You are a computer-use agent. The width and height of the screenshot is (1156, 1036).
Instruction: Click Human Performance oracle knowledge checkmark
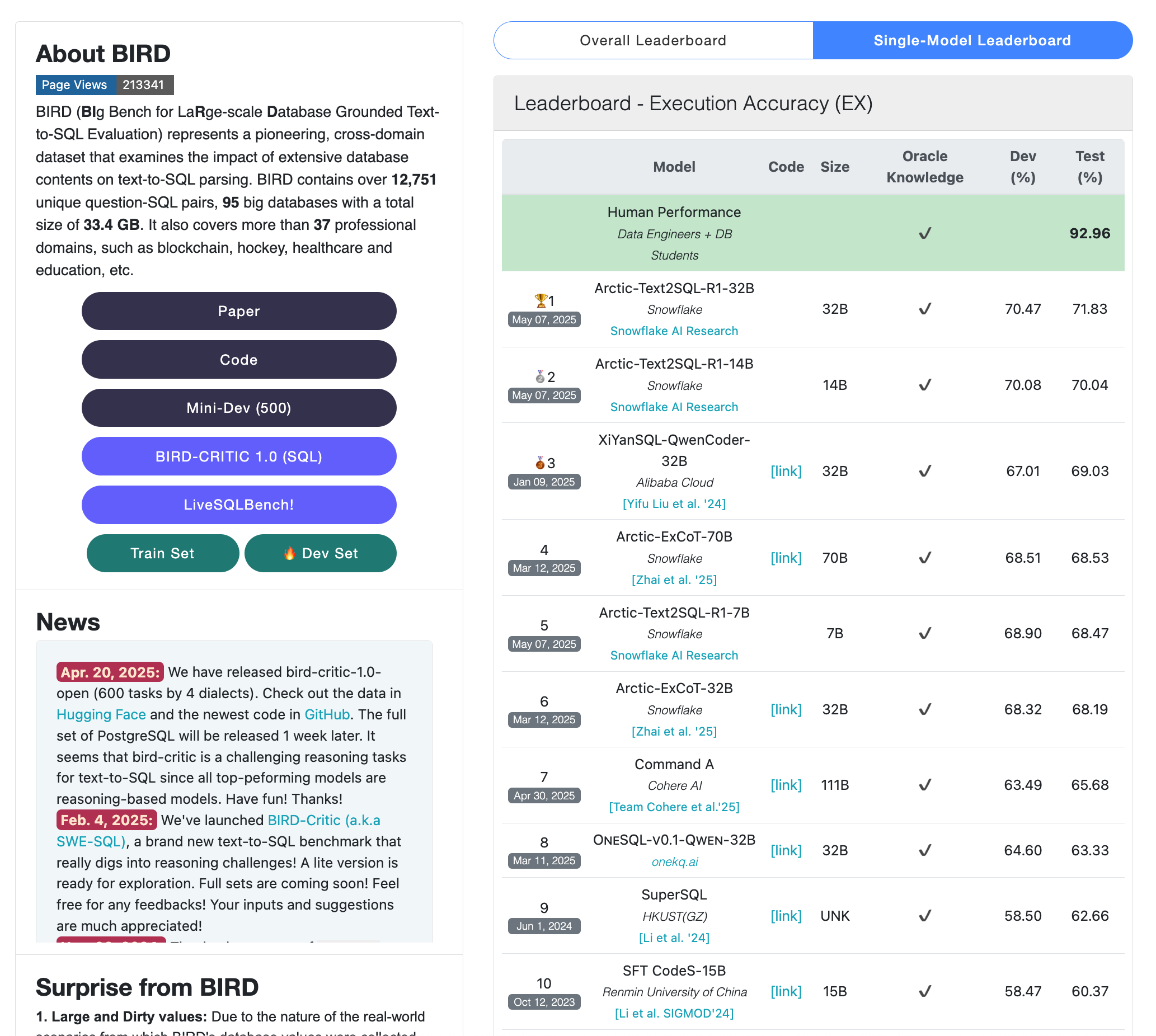tap(924, 233)
